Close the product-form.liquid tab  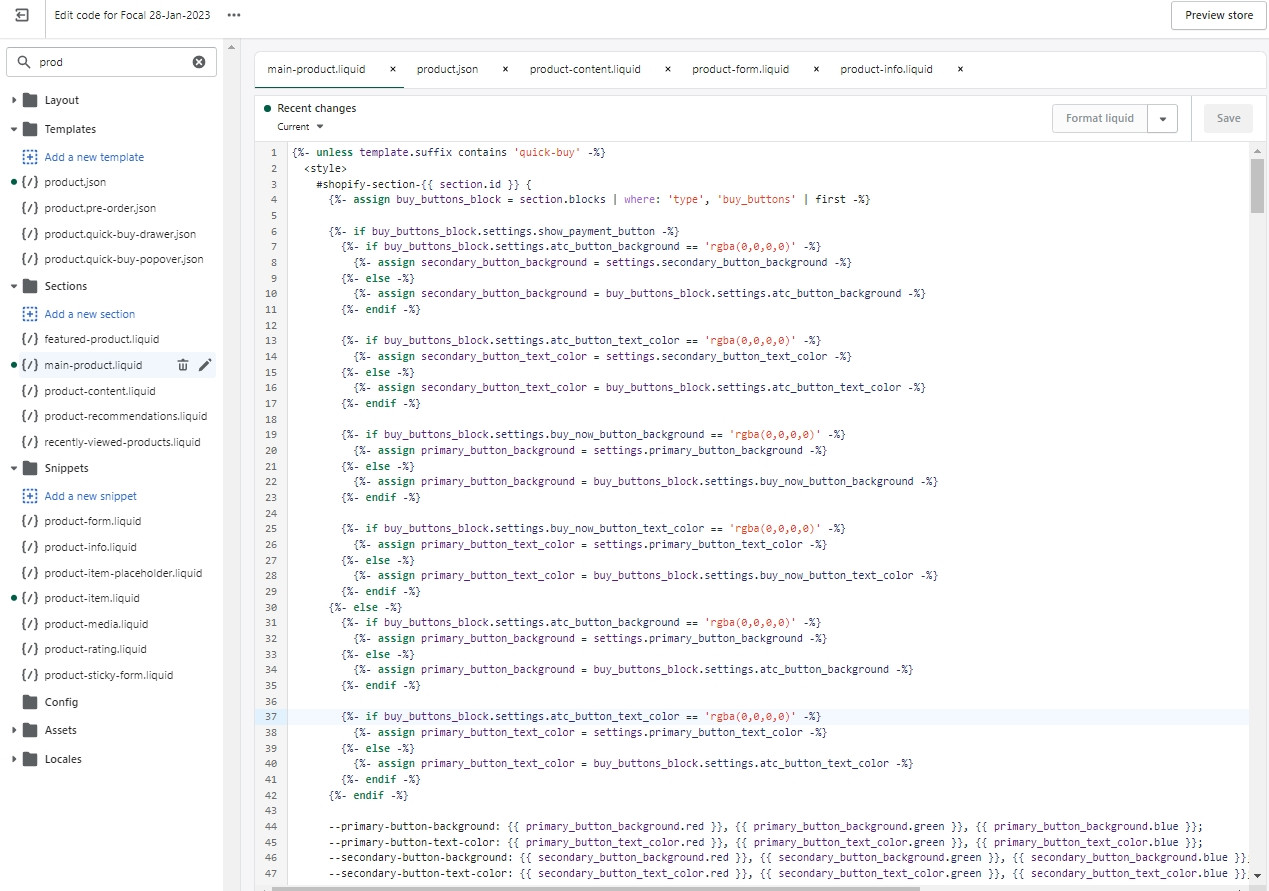pos(816,69)
